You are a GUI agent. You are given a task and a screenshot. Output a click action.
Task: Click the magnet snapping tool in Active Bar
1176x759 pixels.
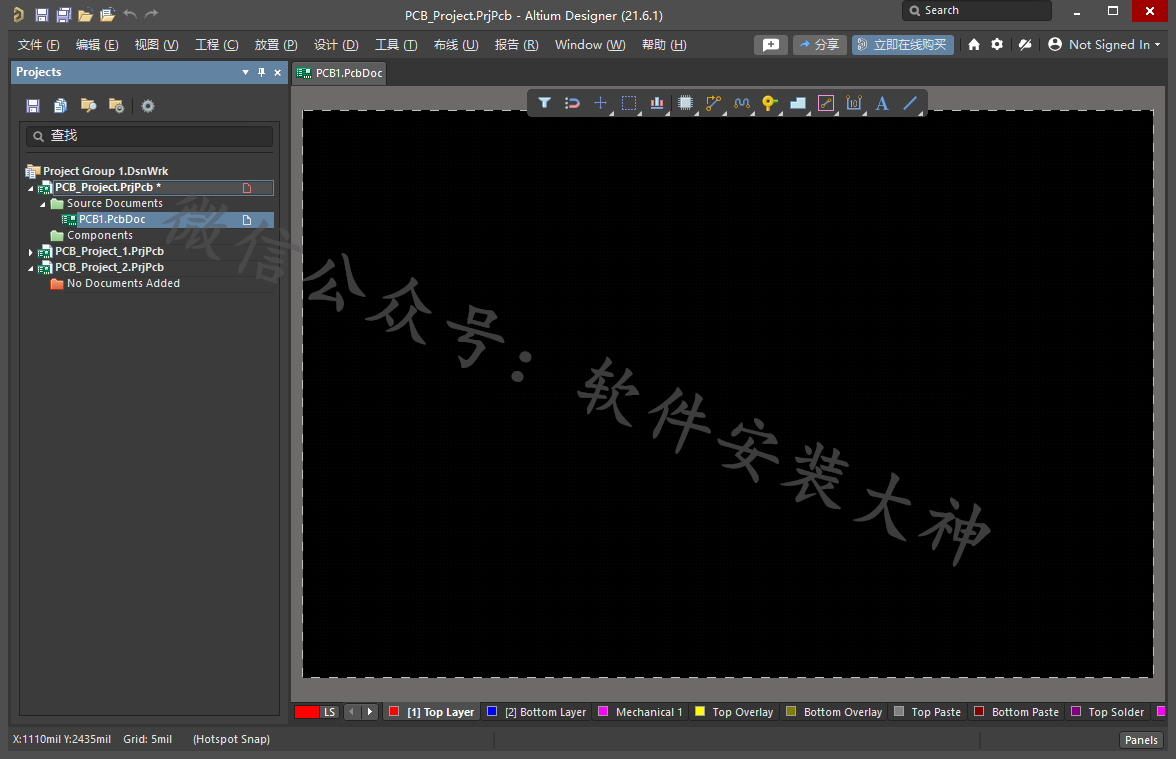[x=572, y=103]
